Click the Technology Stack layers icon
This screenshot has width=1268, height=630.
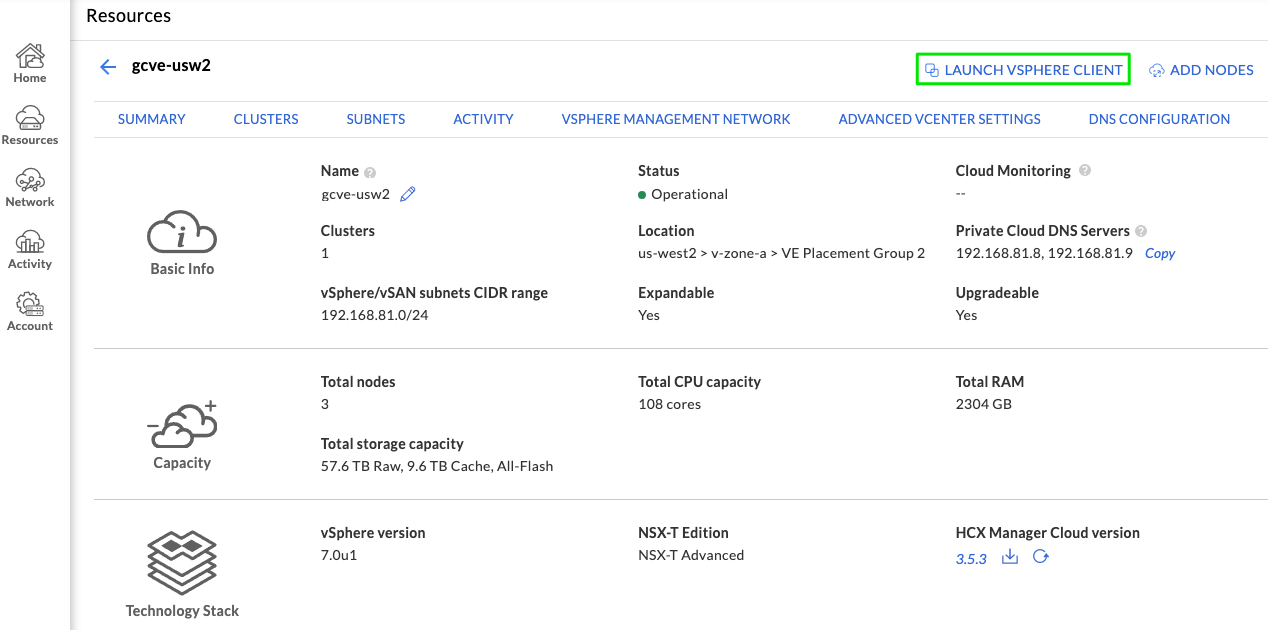pyautogui.click(x=182, y=564)
